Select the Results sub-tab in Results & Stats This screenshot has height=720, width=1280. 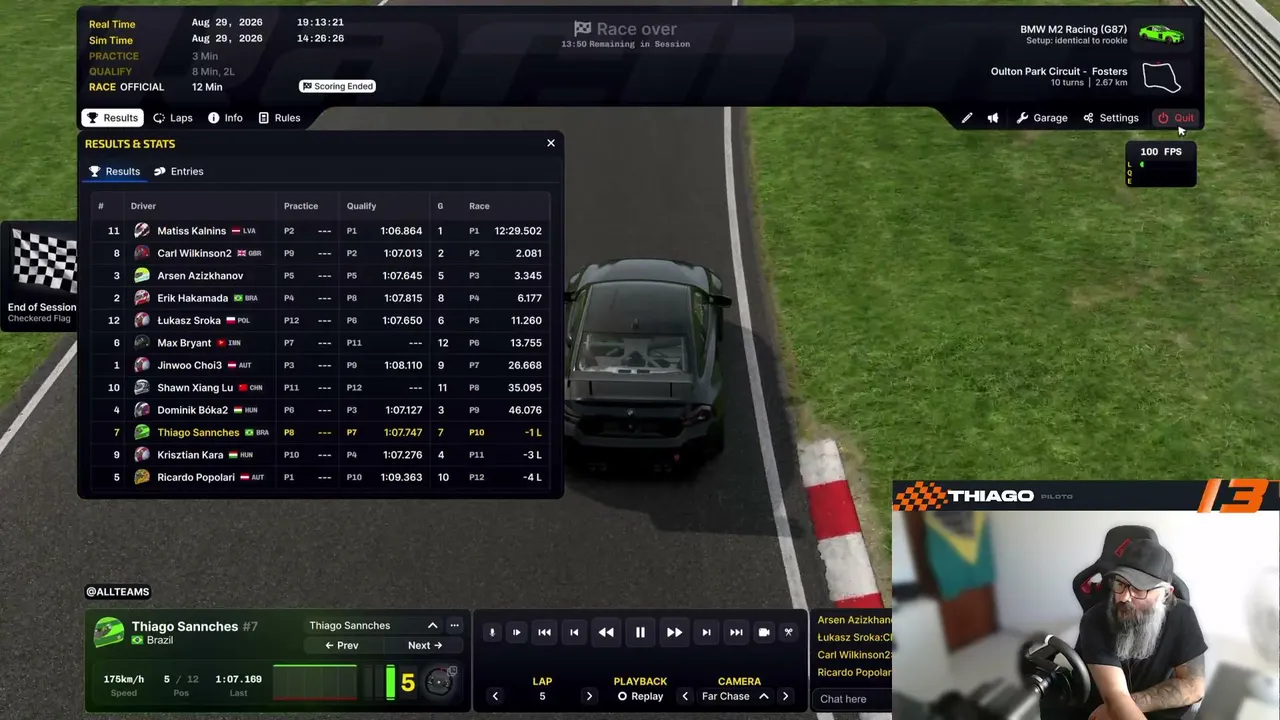[x=114, y=171]
